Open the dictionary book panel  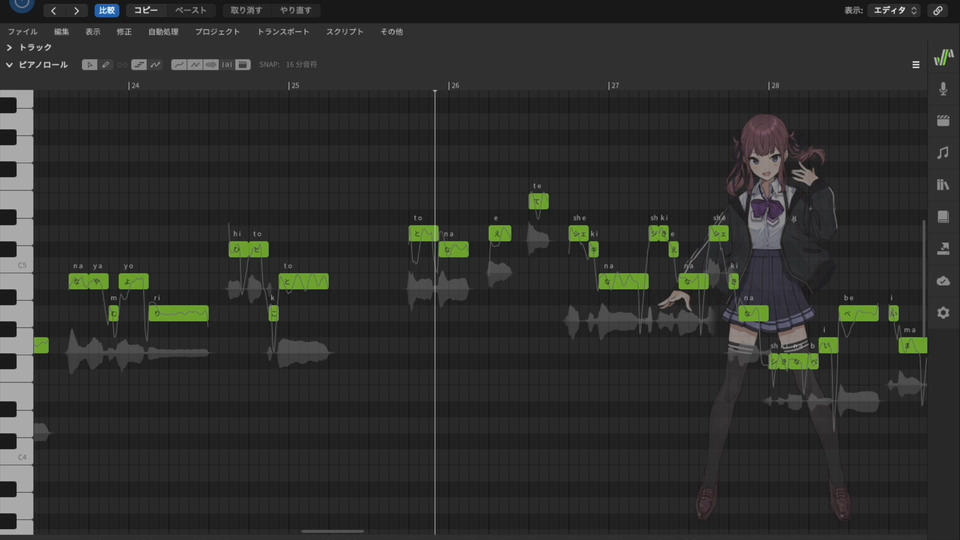click(943, 217)
